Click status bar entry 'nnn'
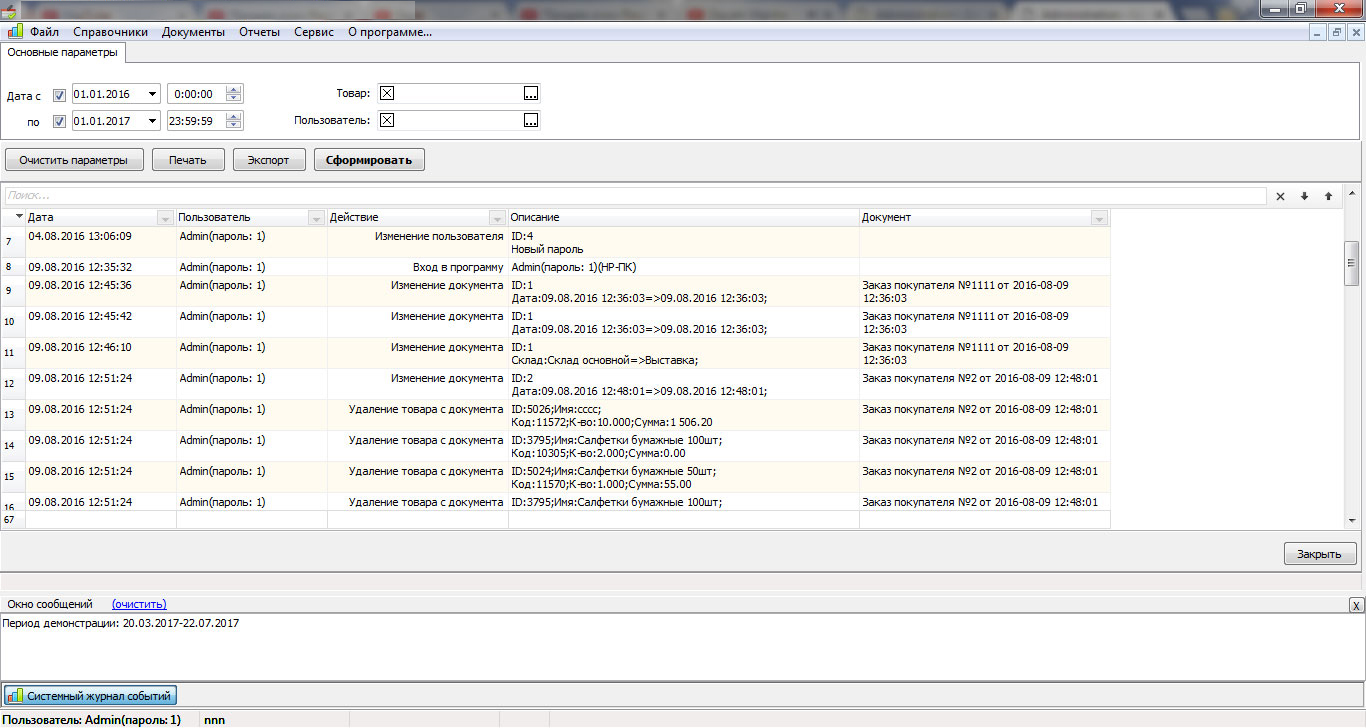This screenshot has height=728, width=1366. 214,720
